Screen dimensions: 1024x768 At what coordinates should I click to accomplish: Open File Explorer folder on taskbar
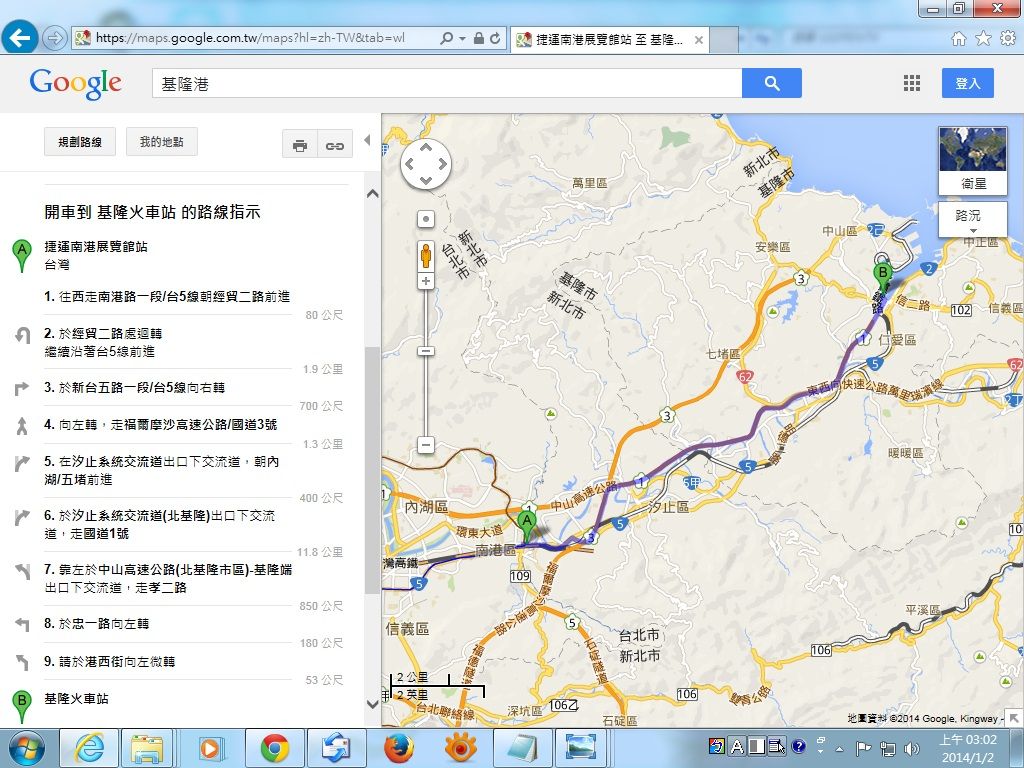pos(147,748)
